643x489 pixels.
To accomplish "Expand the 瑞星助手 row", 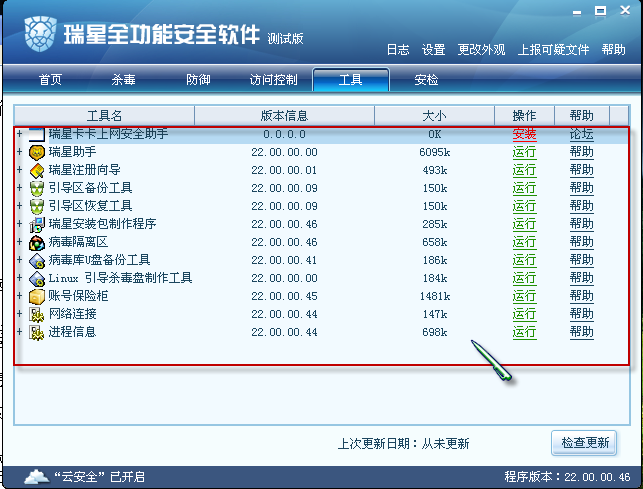I will point(19,152).
